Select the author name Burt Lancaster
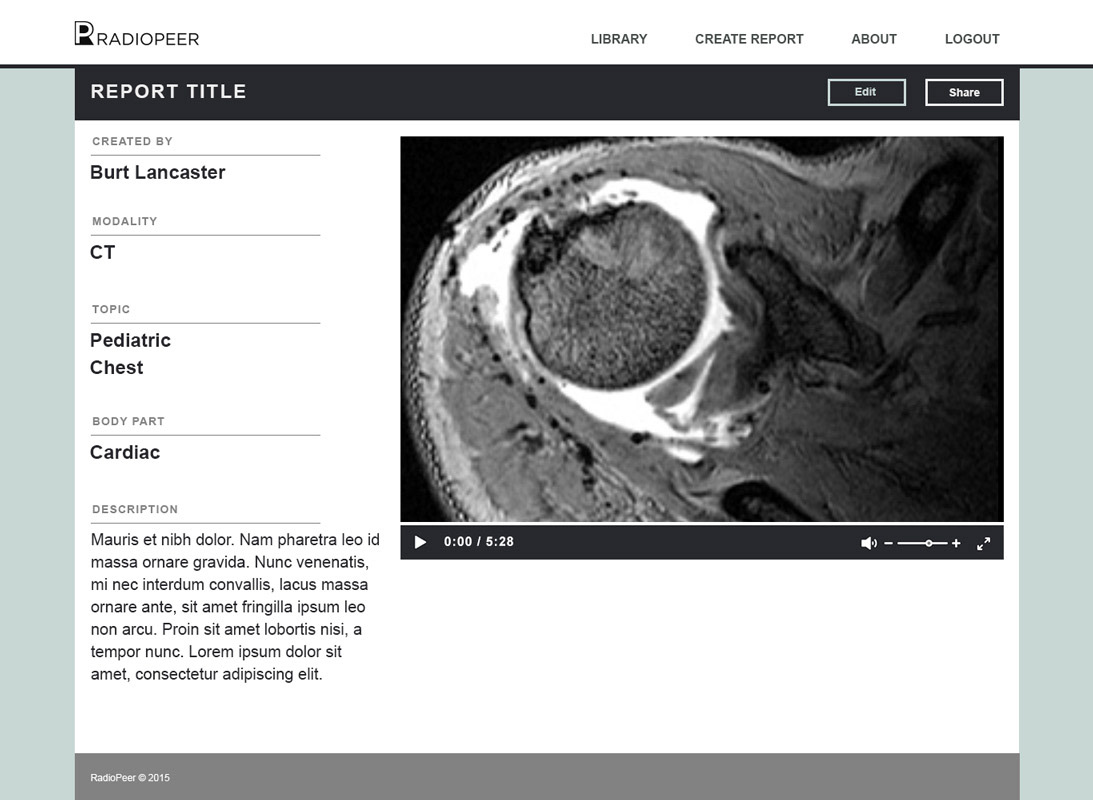Screen dimensions: 1093x800 pyautogui.click(x=158, y=172)
